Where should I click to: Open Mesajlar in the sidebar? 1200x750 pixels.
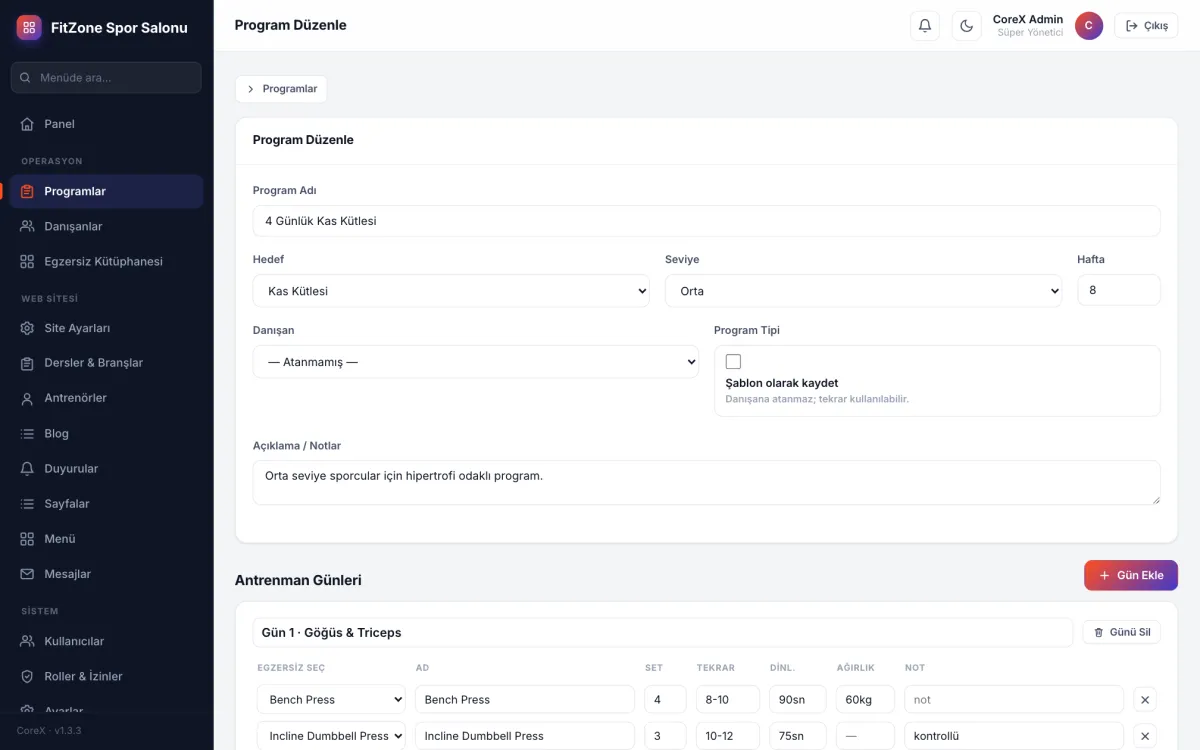click(x=106, y=574)
